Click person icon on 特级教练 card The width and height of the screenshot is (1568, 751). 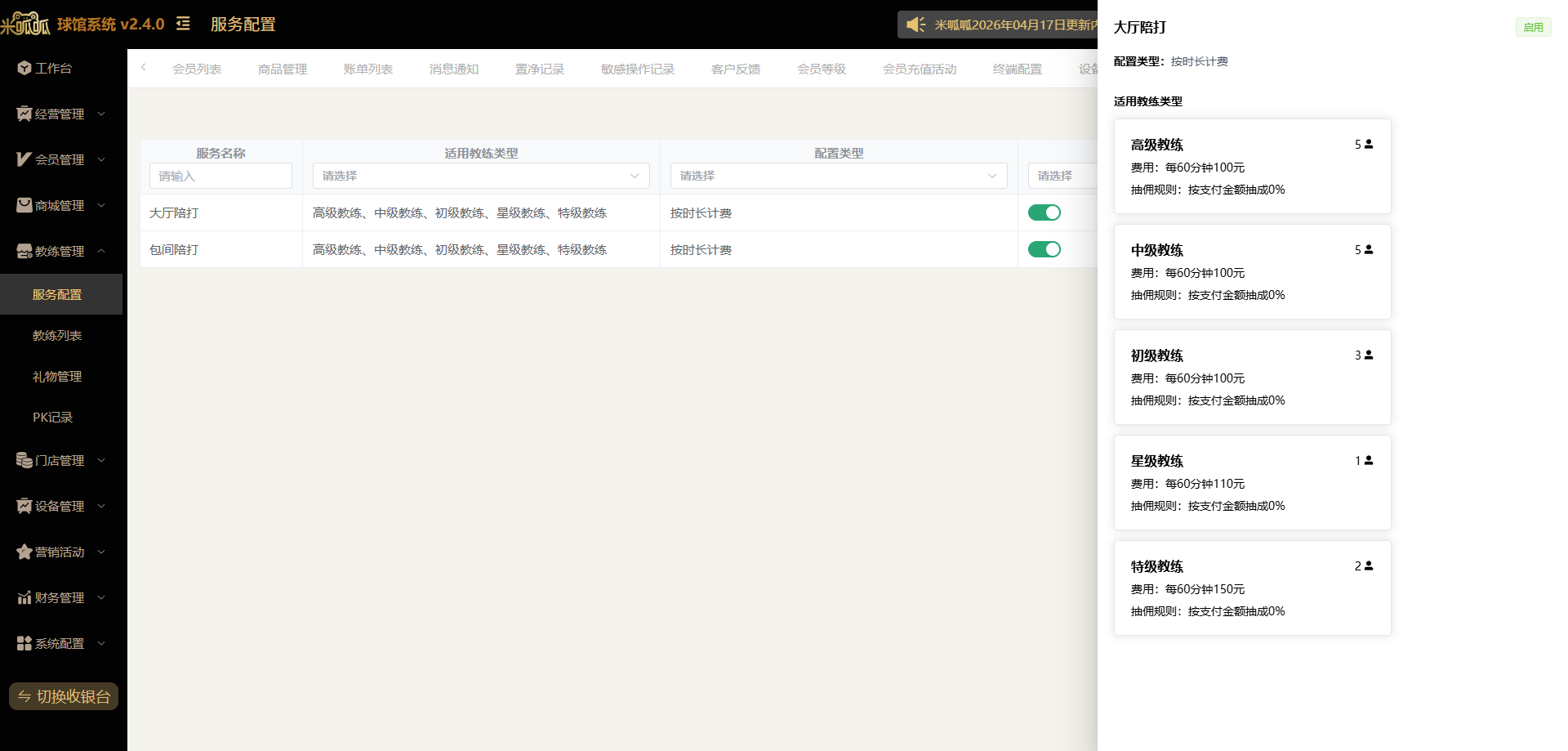point(1369,565)
